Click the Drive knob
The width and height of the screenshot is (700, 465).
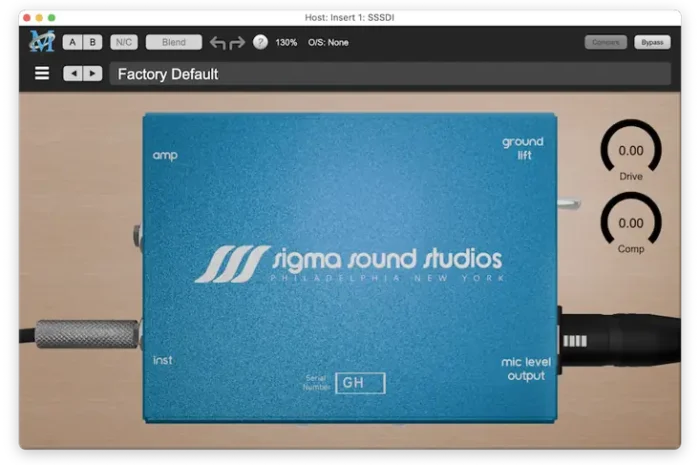point(631,151)
